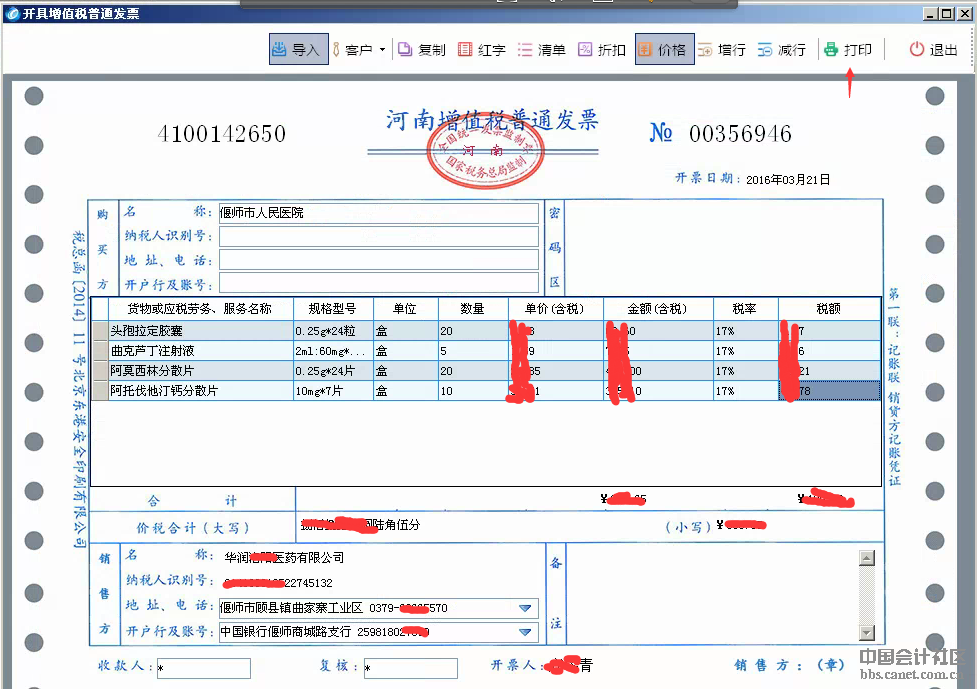Toggle the 价格 tax-inclusive price button

tap(662, 50)
